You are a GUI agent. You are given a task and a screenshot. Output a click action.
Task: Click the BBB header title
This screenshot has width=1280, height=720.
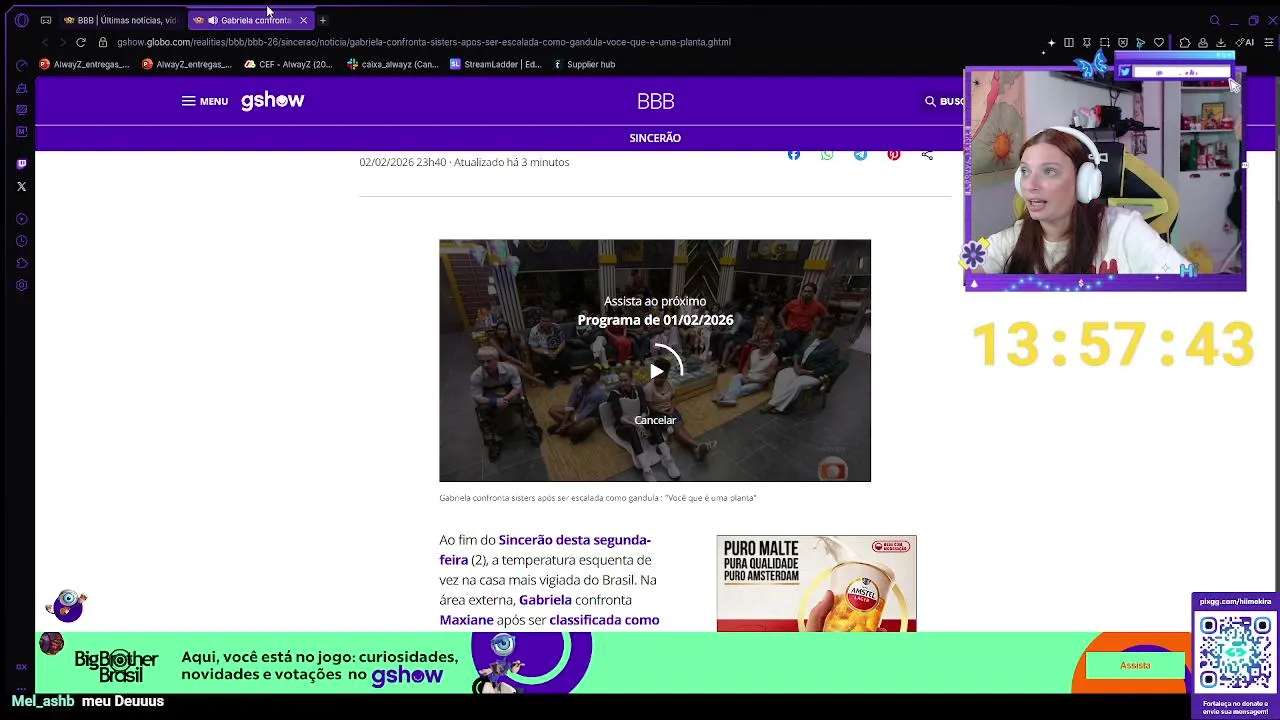click(655, 101)
